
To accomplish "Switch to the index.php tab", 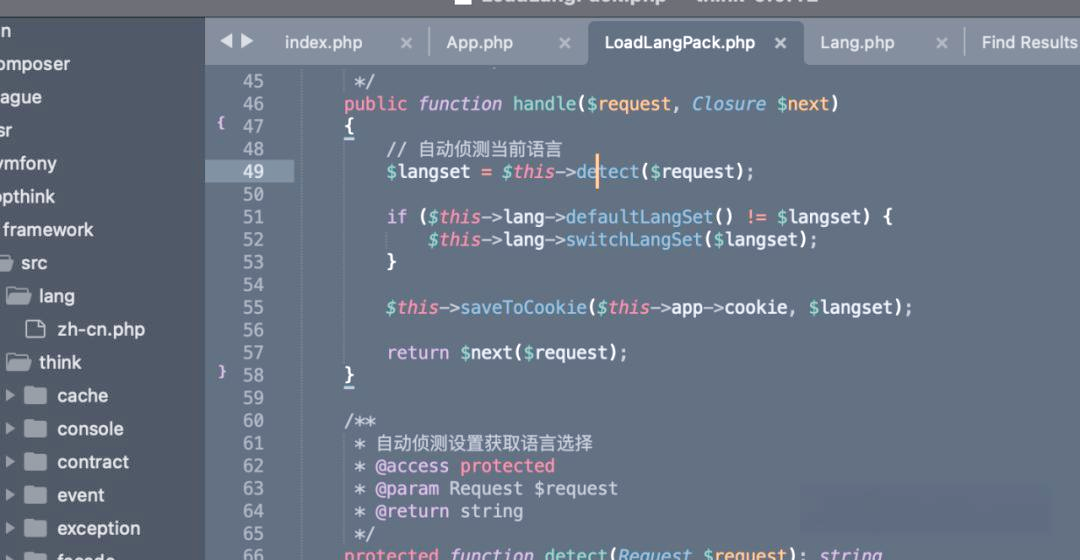I will pyautogui.click(x=323, y=43).
